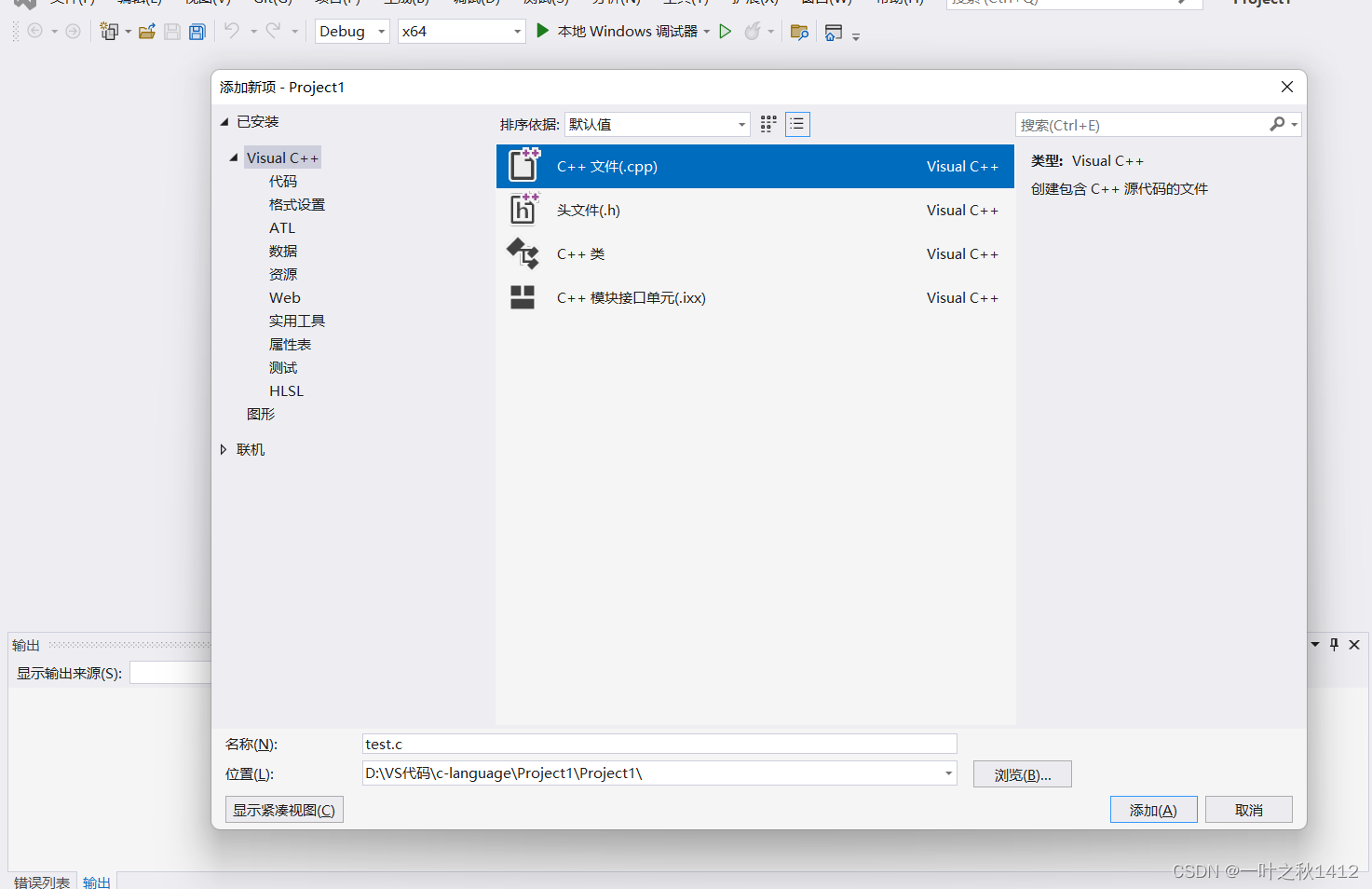This screenshot has width=1372, height=889.
Task: Select the 属性表 category
Action: tap(291, 344)
